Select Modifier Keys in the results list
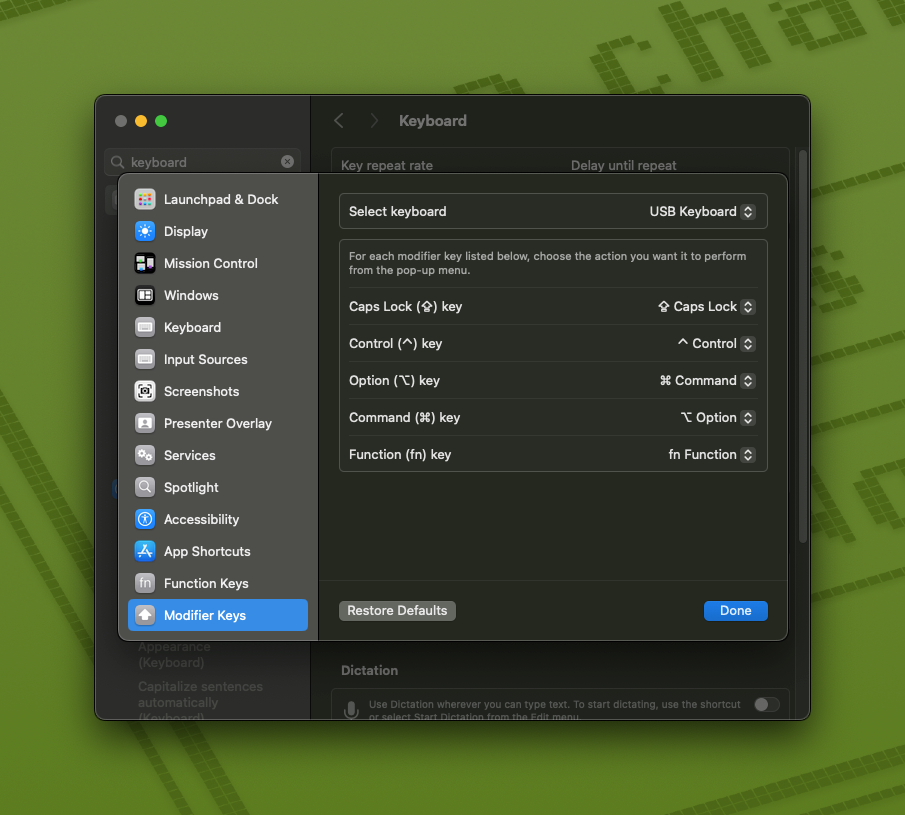905x815 pixels. pyautogui.click(x=218, y=616)
